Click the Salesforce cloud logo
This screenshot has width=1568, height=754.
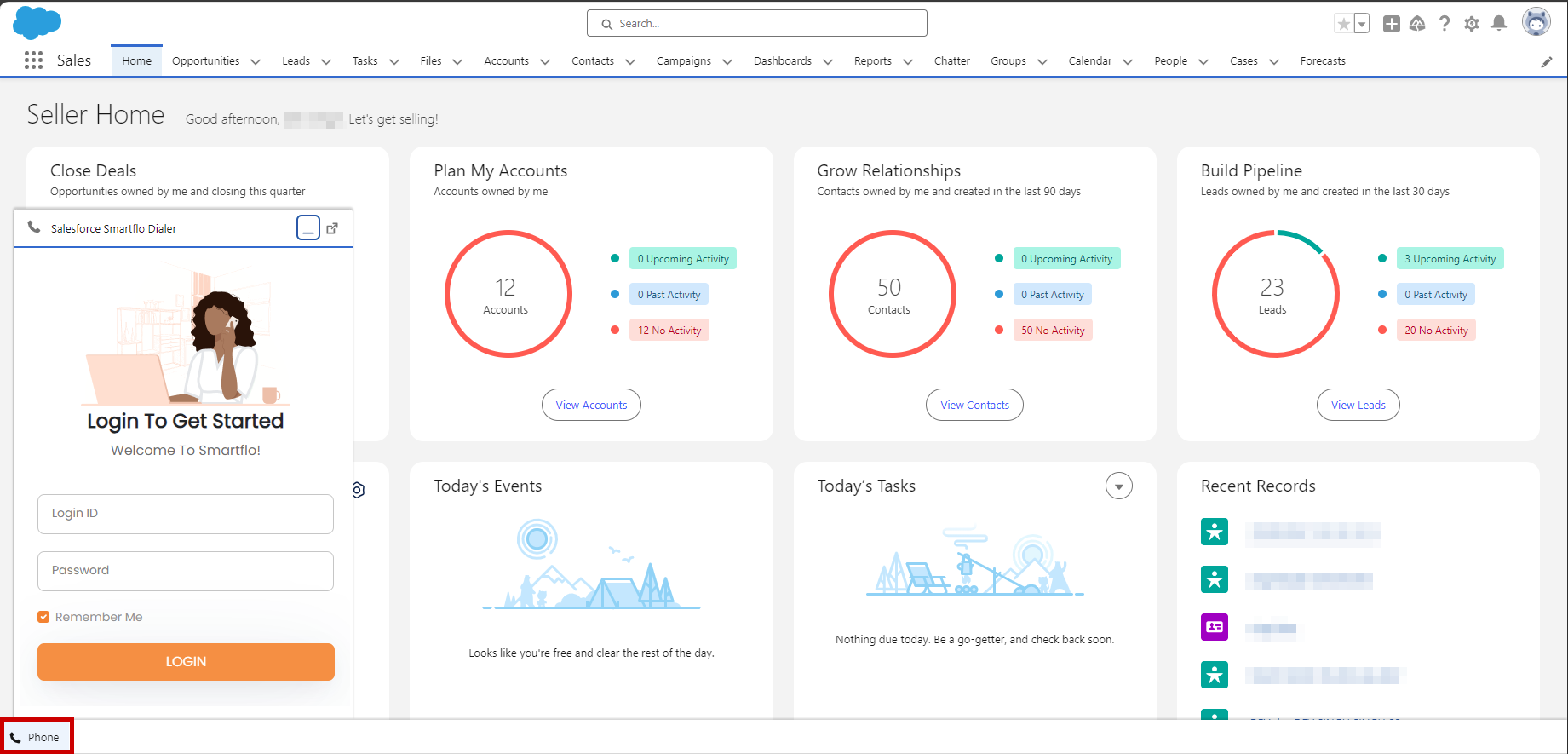pos(37,23)
